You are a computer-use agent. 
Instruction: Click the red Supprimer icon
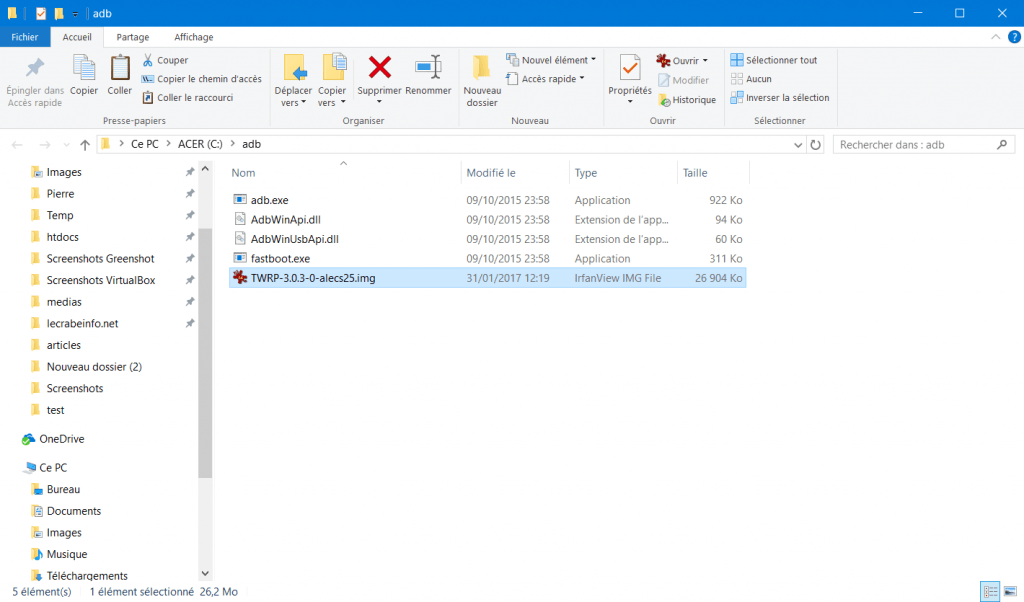379,67
